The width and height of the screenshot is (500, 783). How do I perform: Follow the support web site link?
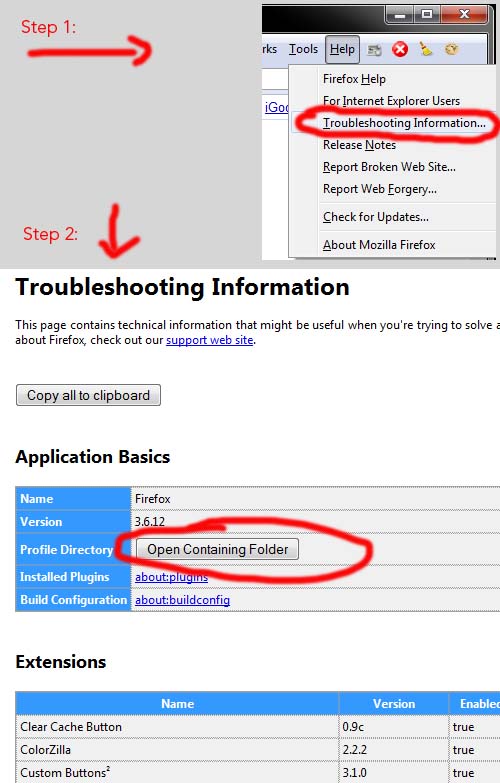point(210,340)
